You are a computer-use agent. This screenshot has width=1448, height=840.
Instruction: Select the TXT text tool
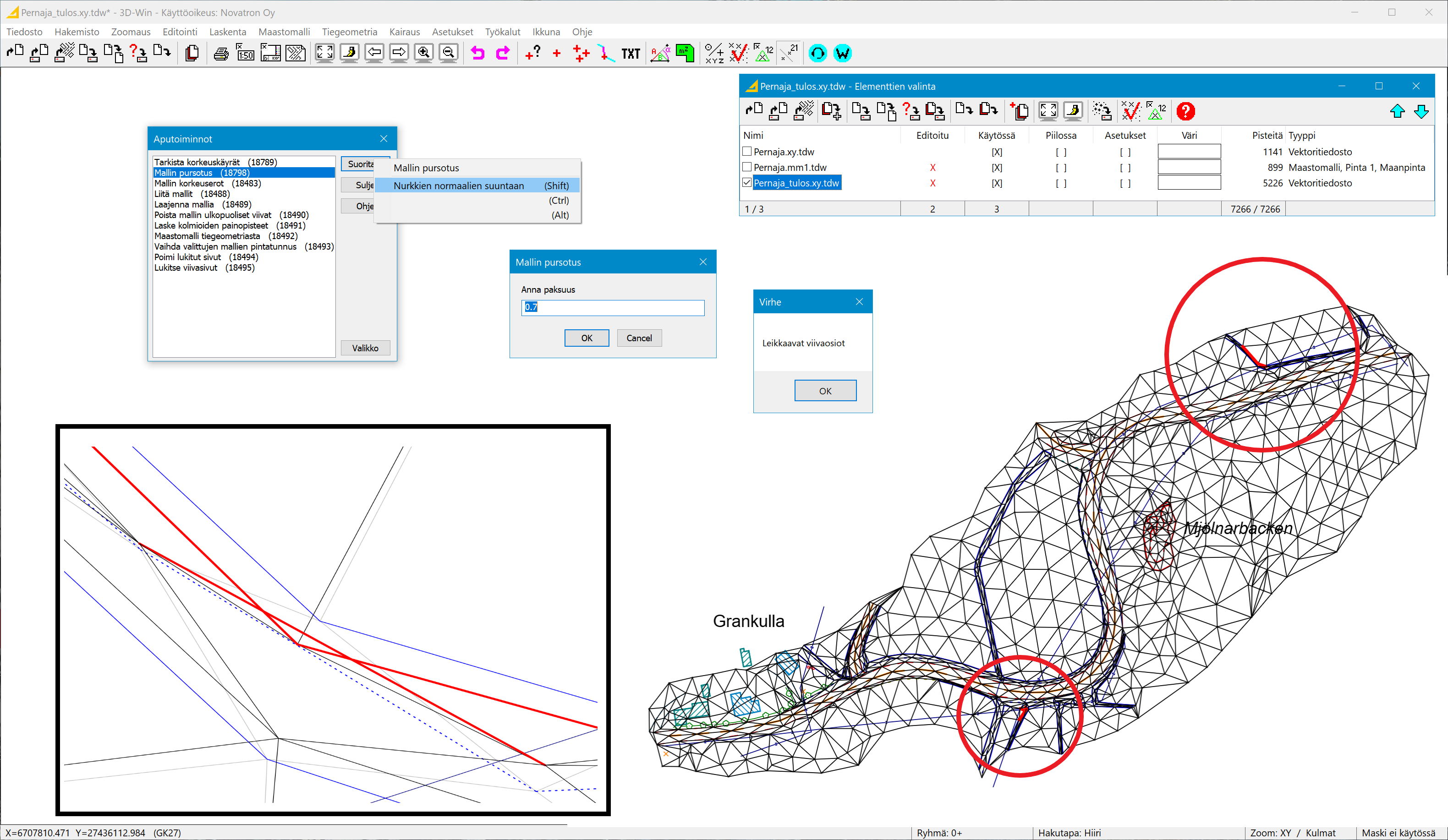[x=631, y=54]
